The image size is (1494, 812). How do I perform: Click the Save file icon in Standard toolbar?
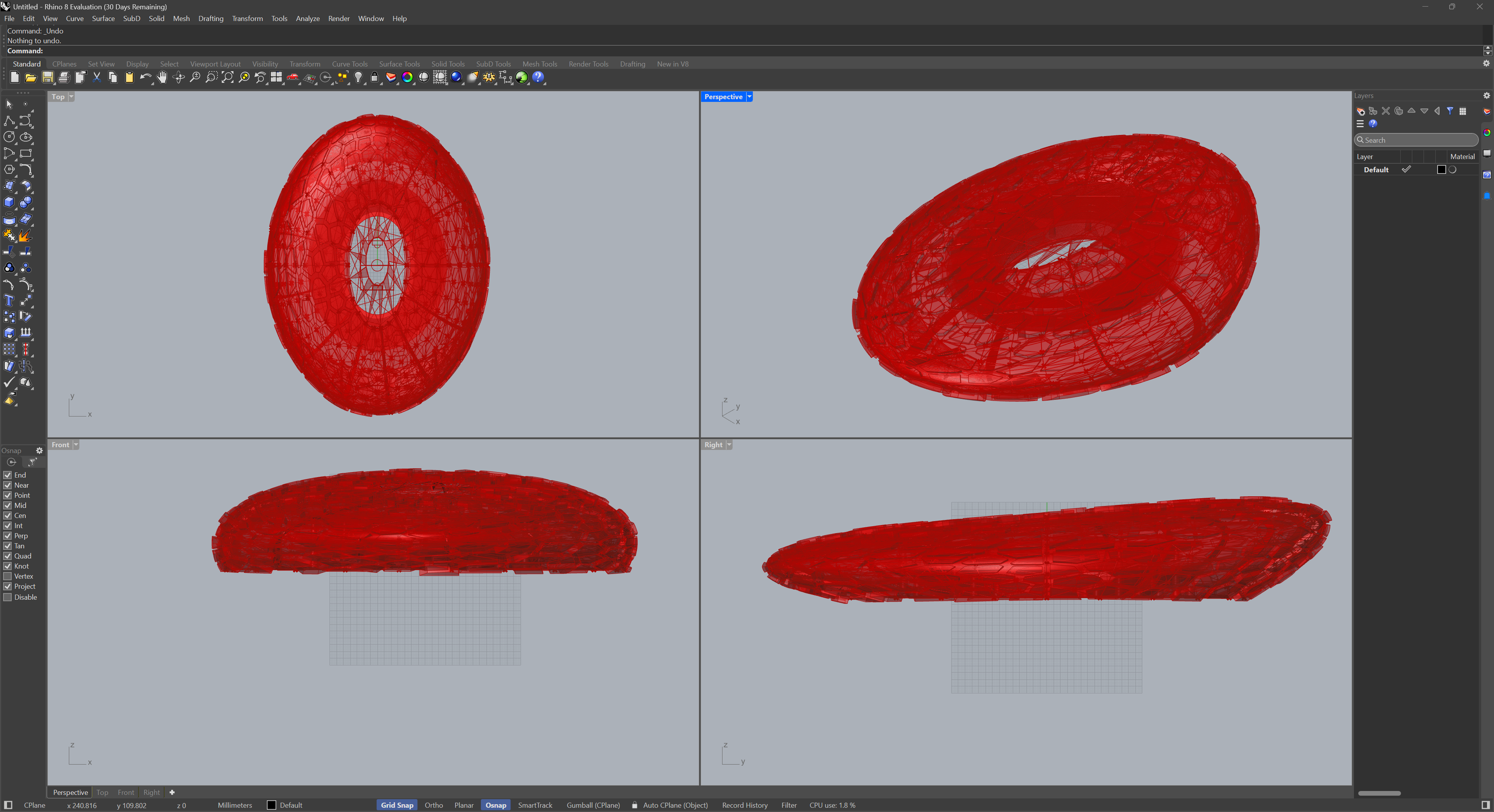(x=47, y=78)
